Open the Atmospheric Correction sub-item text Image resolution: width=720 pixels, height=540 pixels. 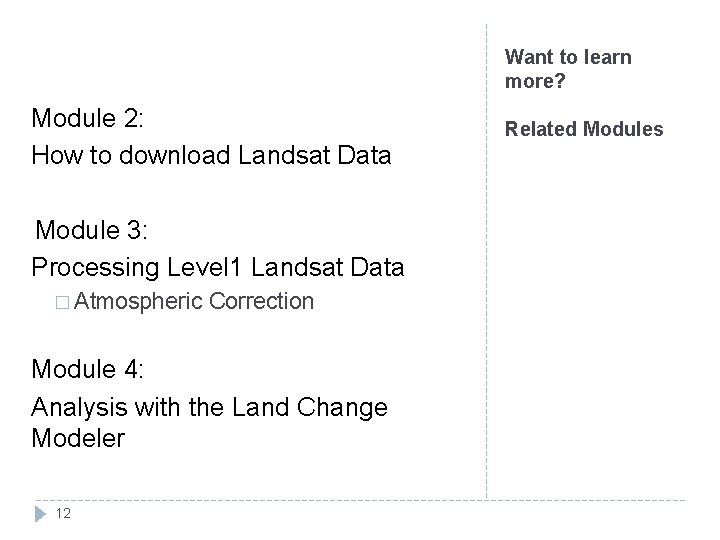pyautogui.click(x=193, y=302)
